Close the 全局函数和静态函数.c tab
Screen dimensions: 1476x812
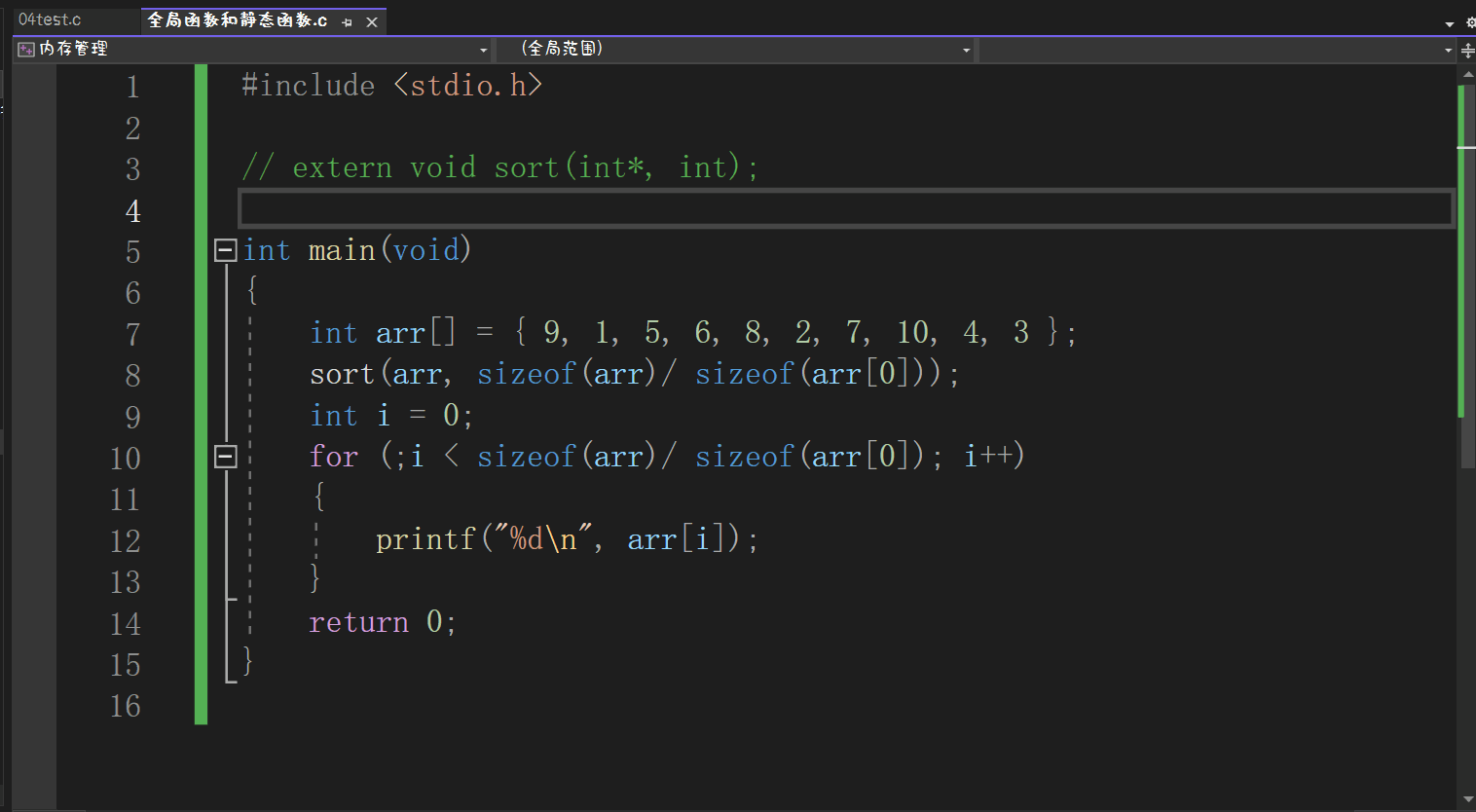click(372, 21)
